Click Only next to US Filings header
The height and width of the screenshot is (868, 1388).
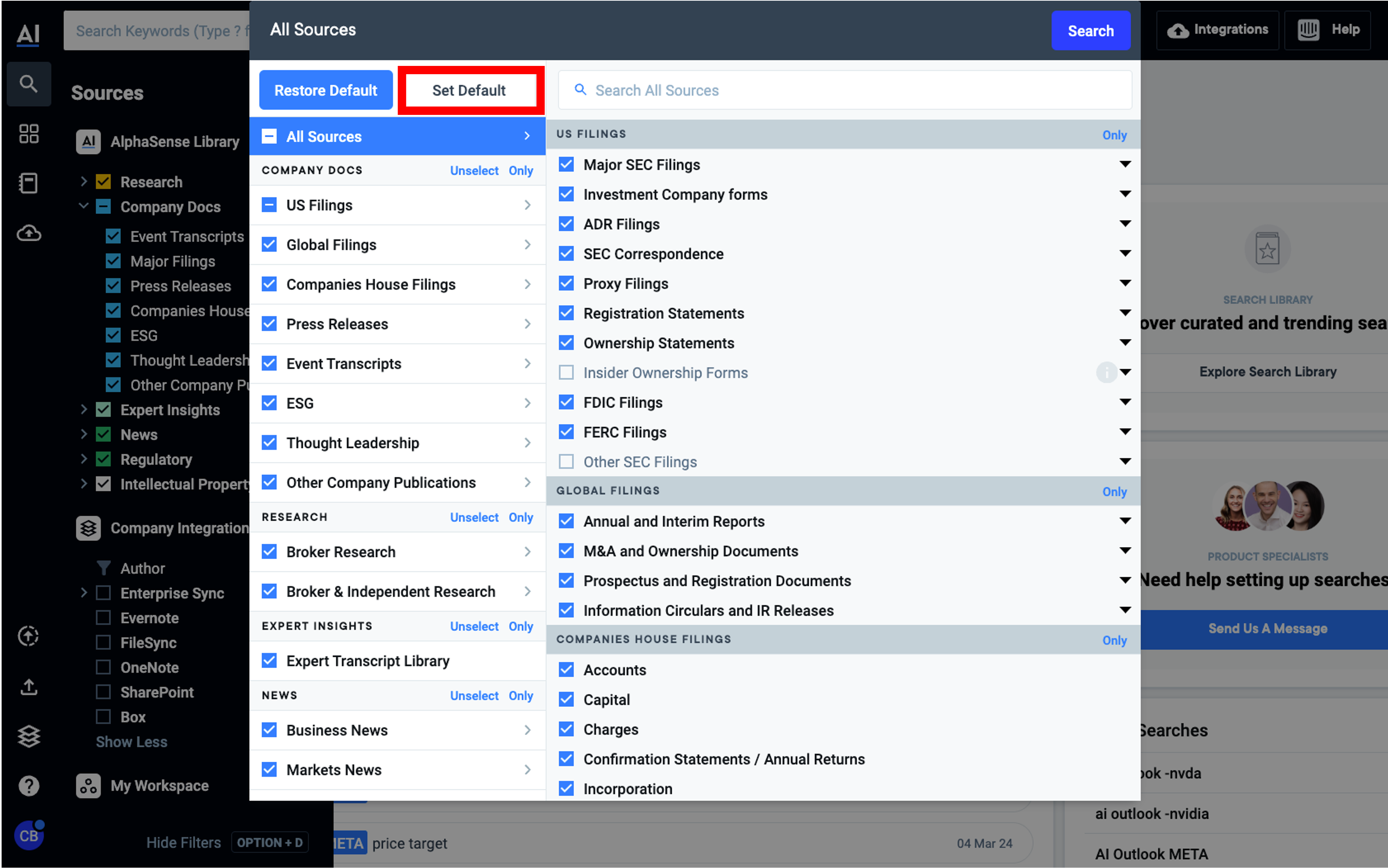pyautogui.click(x=1114, y=135)
